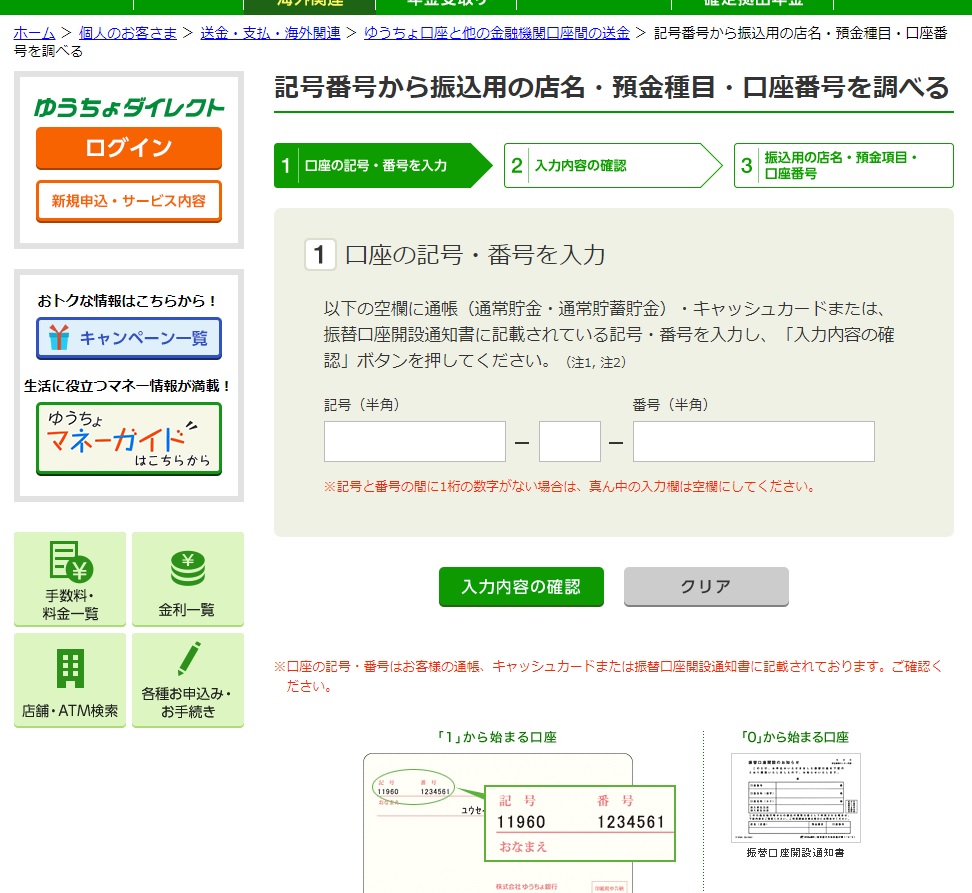Open the 手数料・料金一覧 fees icon

(69, 579)
